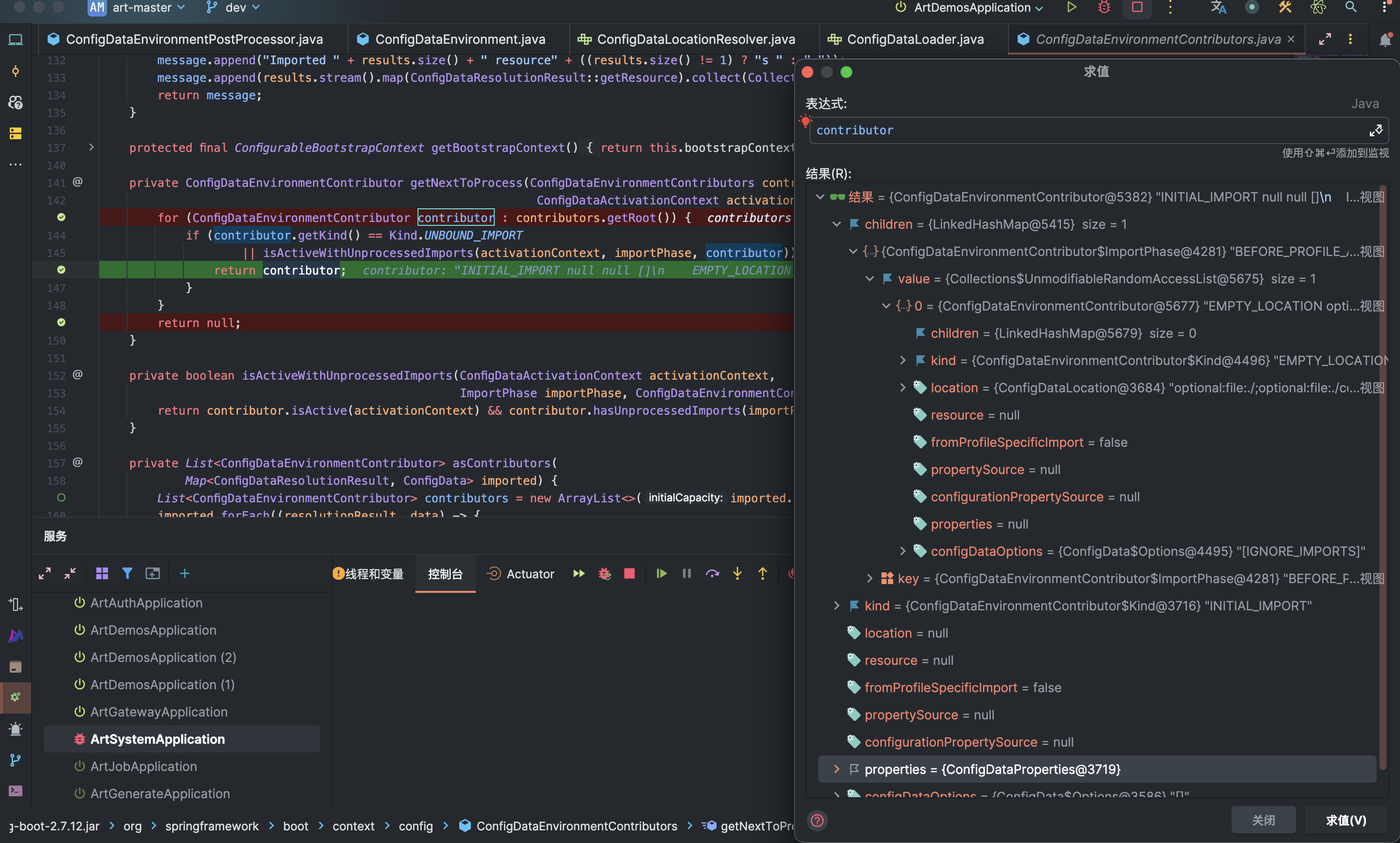This screenshot has width=1400, height=843.
Task: Click the 关闭 close button
Action: tap(1263, 820)
